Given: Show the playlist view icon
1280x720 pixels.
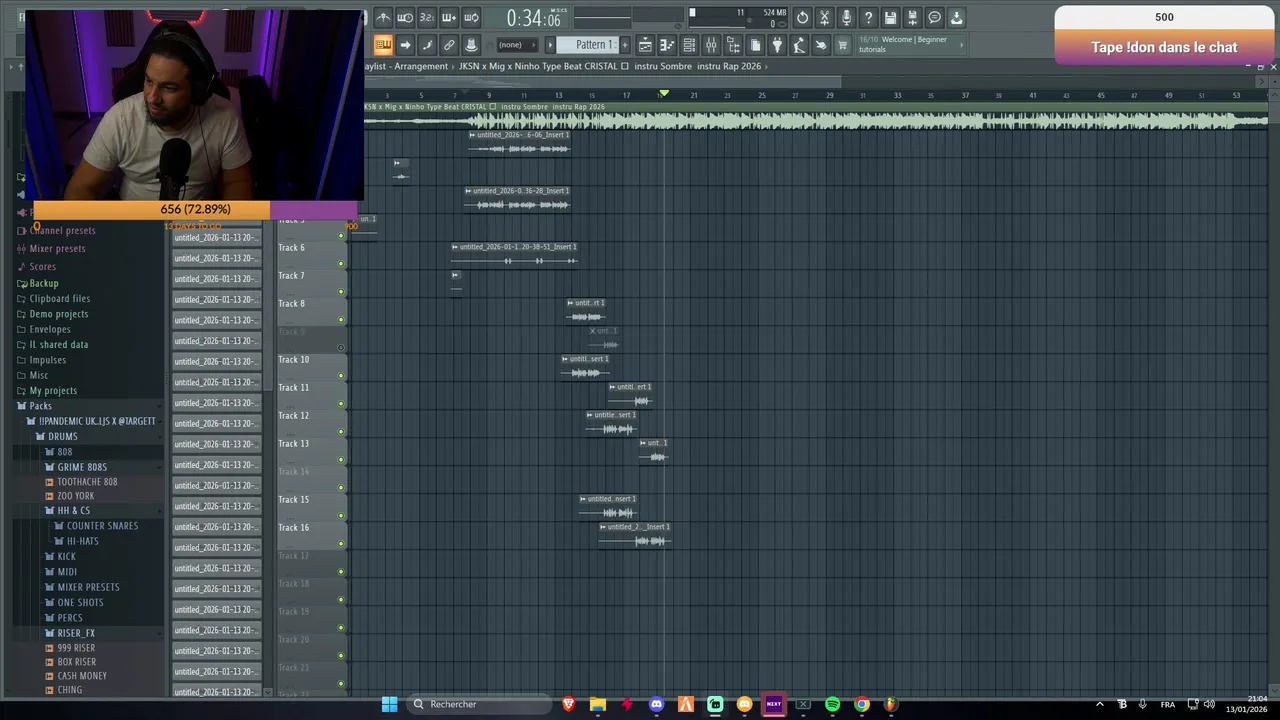Looking at the screenshot, I should pyautogui.click(x=645, y=45).
